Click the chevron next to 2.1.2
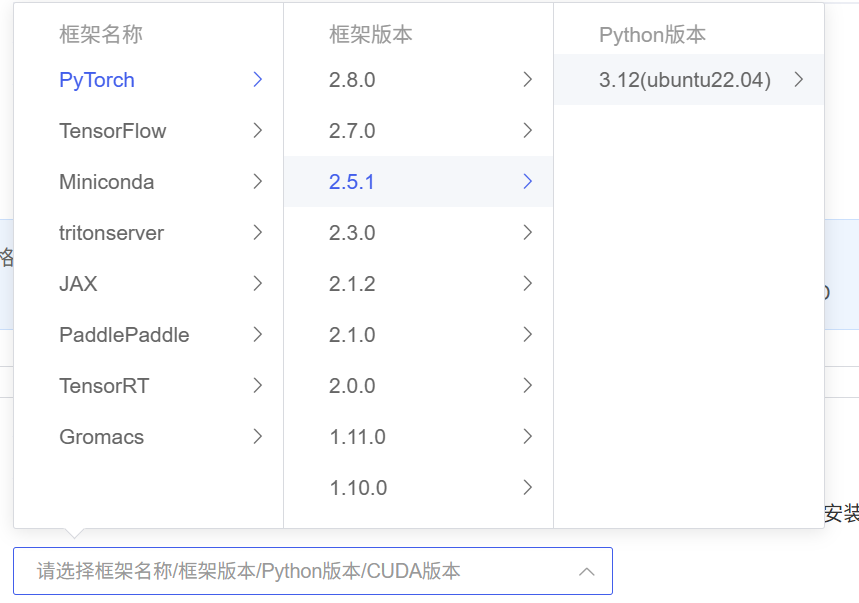Screen dimensions: 859x603 tap(528, 284)
